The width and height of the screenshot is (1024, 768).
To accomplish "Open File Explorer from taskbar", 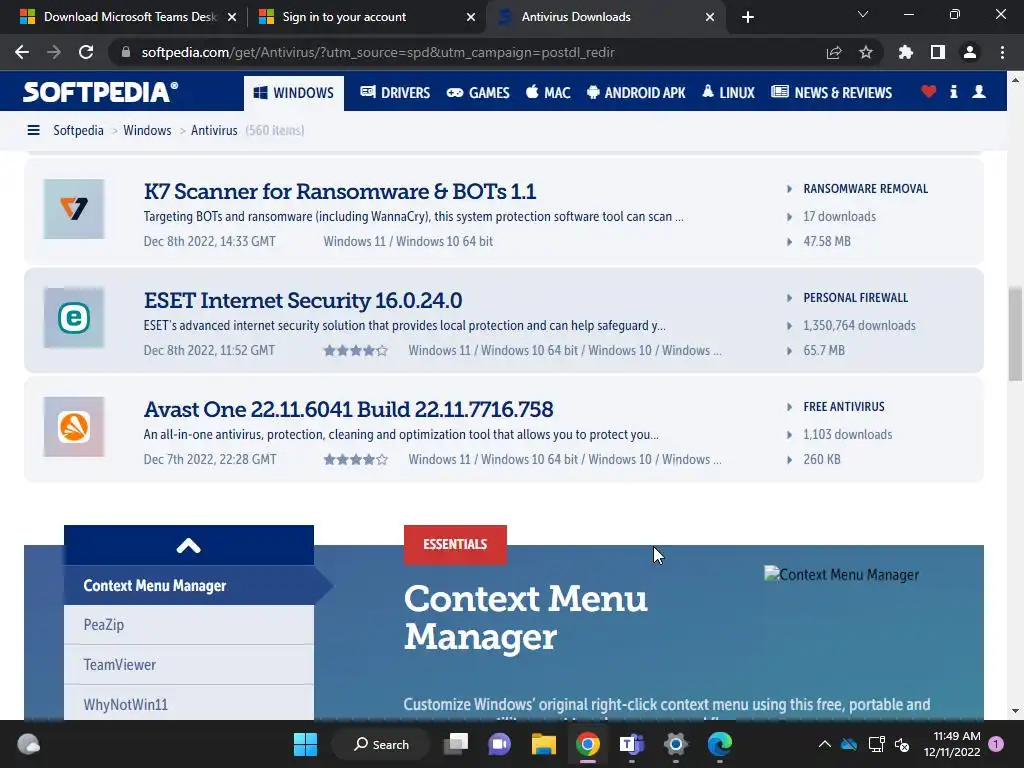I will pyautogui.click(x=543, y=744).
